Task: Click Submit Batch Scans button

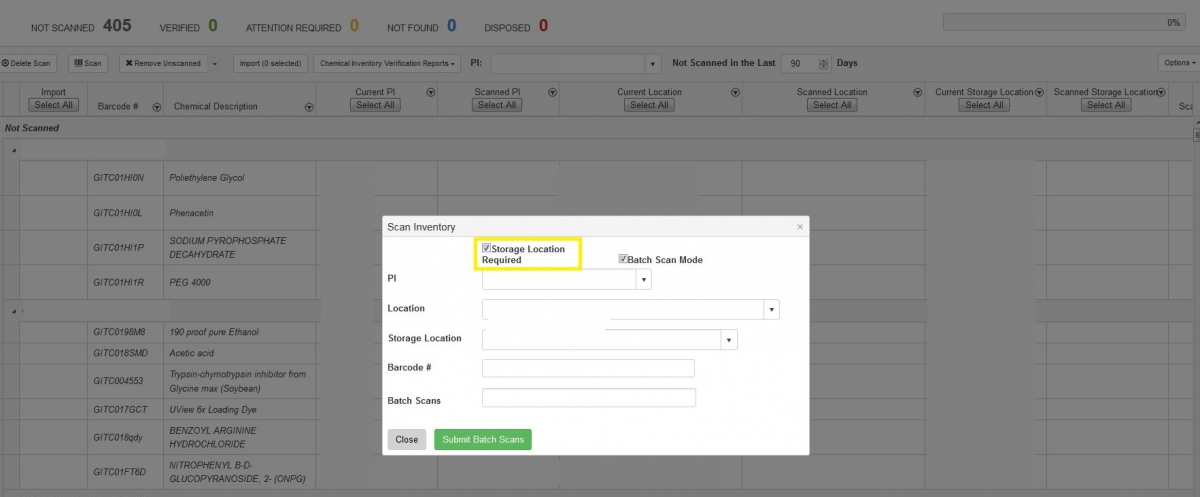Action: (x=482, y=440)
